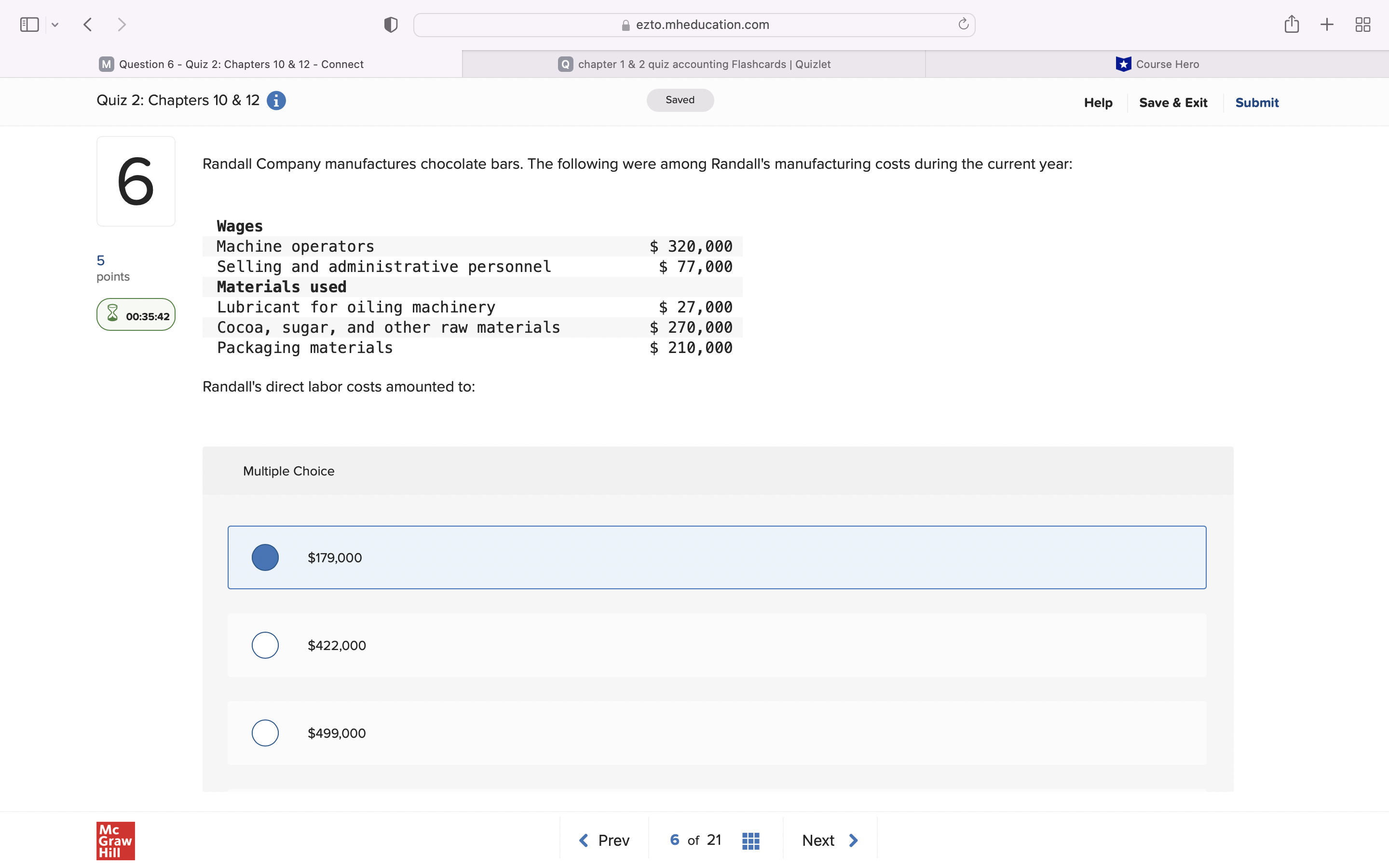Click the ezto.mheducation.com address bar
The width and height of the screenshot is (1389, 868).
click(x=694, y=25)
